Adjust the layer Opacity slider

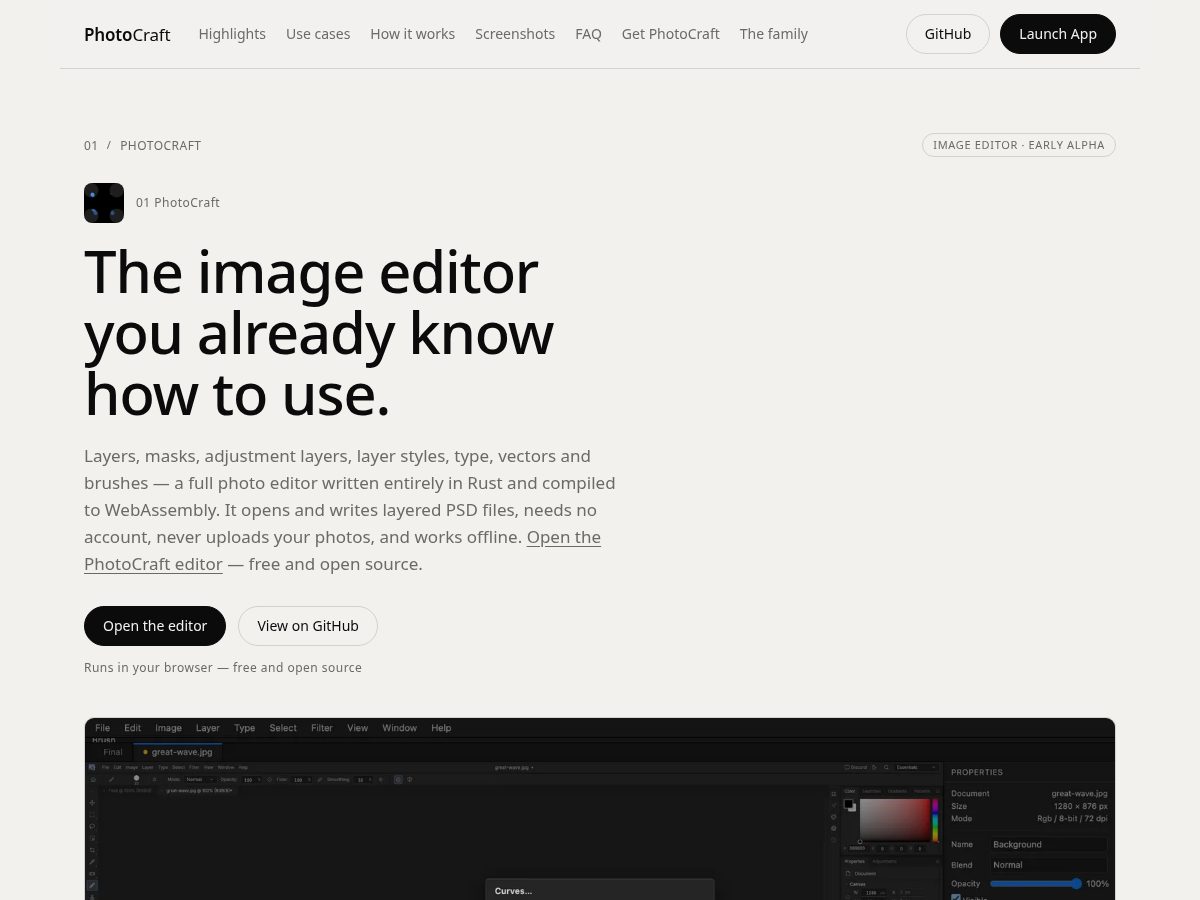point(1036,884)
